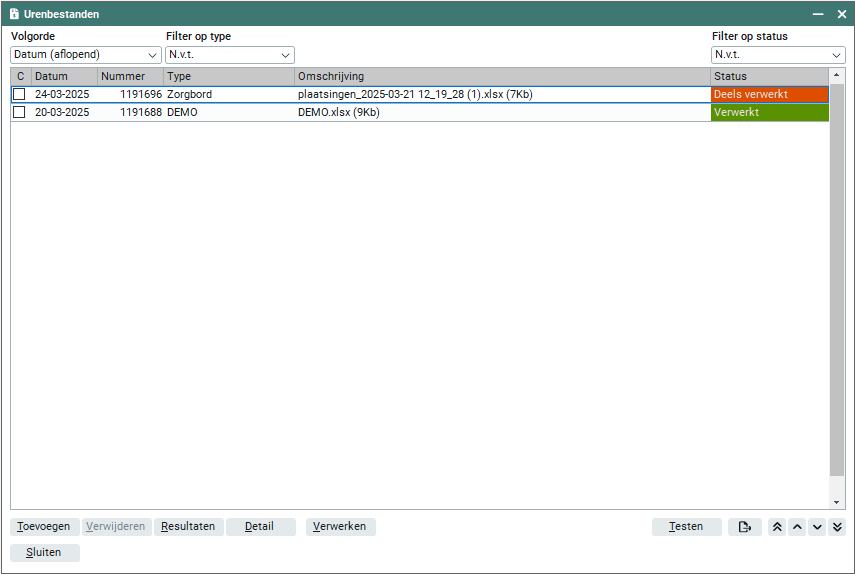
Task: Click the vertical scrollbar down arrow
Action: point(838,502)
